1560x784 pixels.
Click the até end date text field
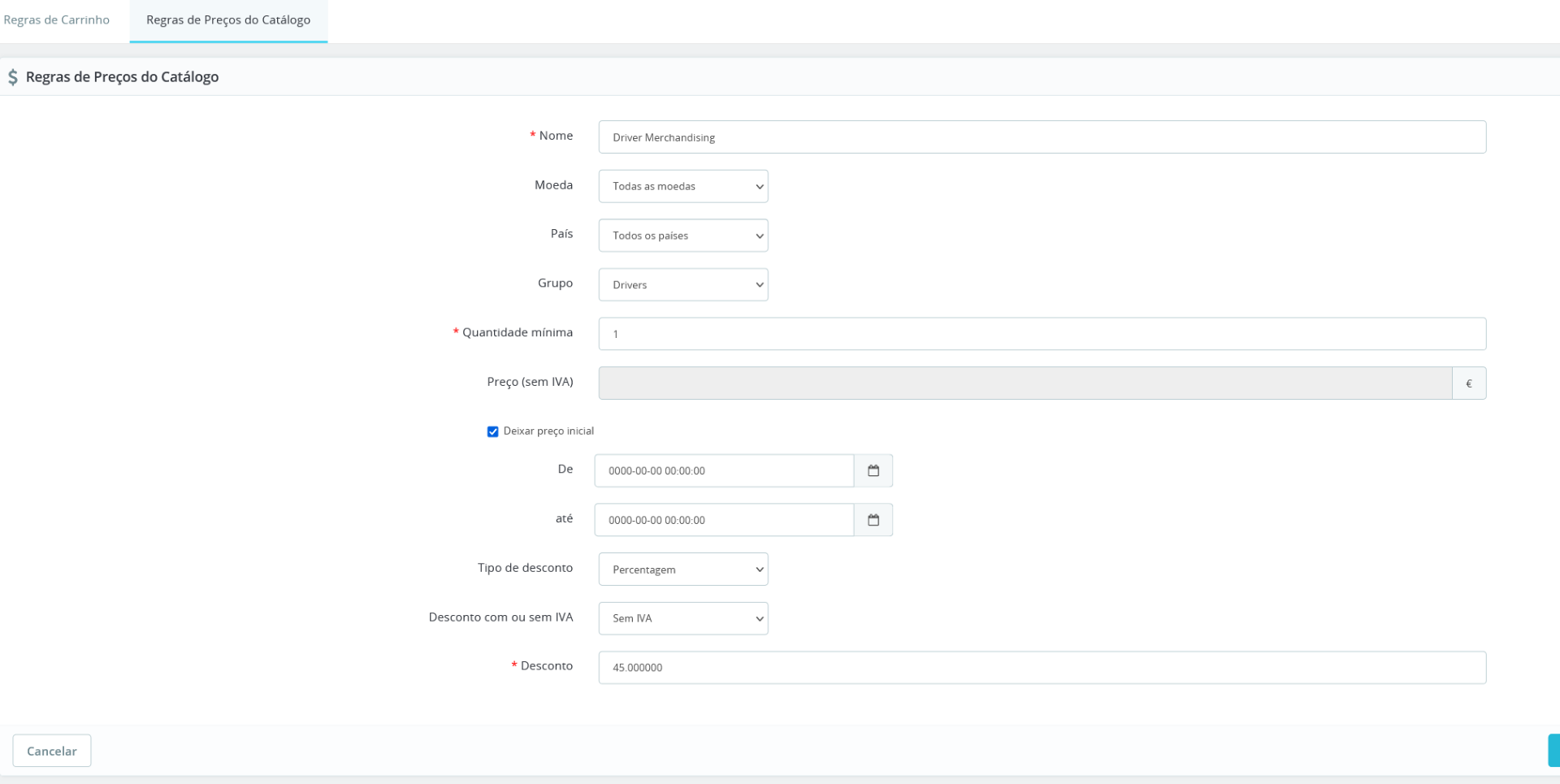(x=723, y=520)
